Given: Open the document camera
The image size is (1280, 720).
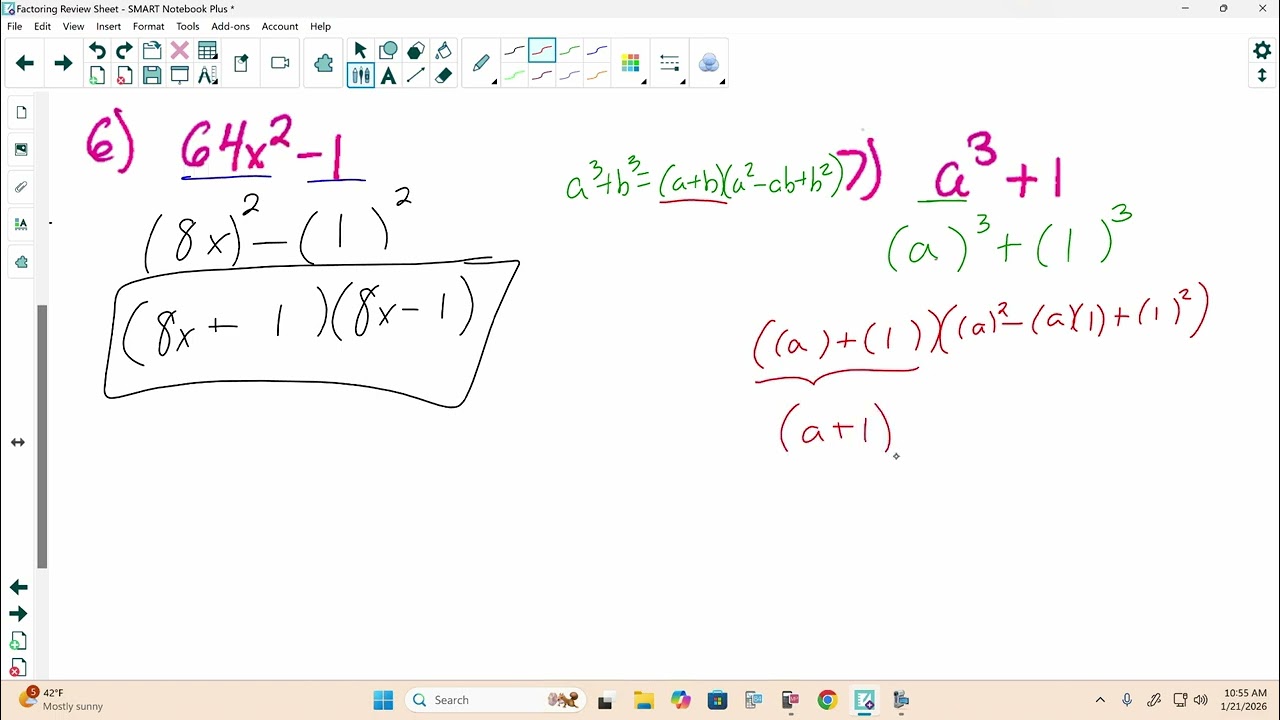Looking at the screenshot, I should pyautogui.click(x=280, y=63).
